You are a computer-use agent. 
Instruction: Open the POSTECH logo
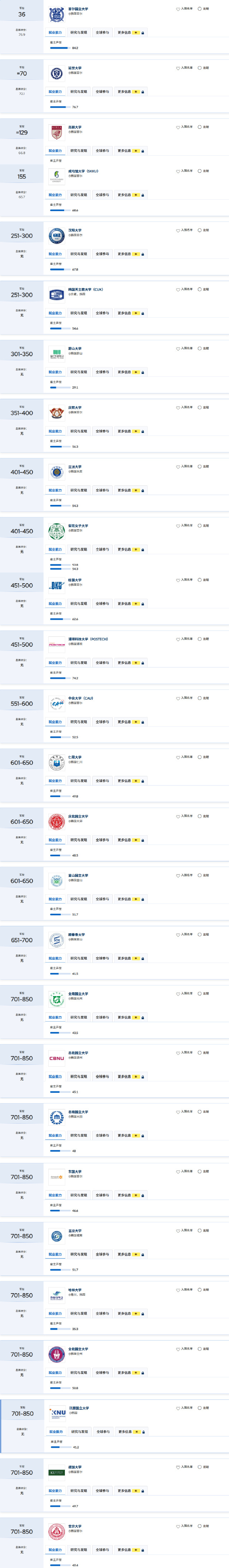(x=57, y=644)
